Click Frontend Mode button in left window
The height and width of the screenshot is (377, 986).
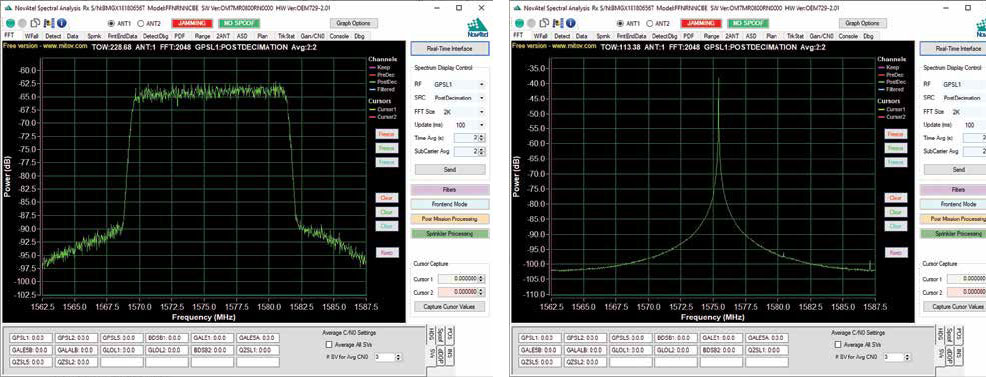pyautogui.click(x=450, y=204)
